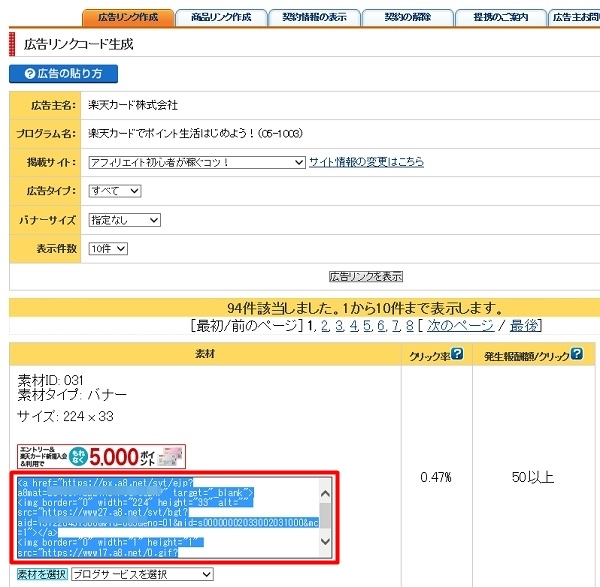This screenshot has width=600, height=587.
Task: Go to results page 5
Action: pos(368,326)
